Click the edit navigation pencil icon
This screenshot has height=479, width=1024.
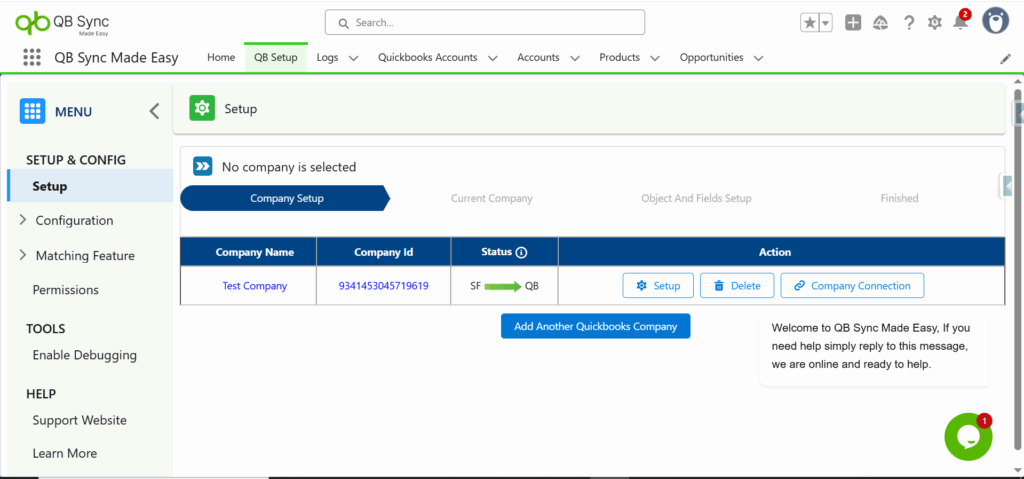point(1006,59)
